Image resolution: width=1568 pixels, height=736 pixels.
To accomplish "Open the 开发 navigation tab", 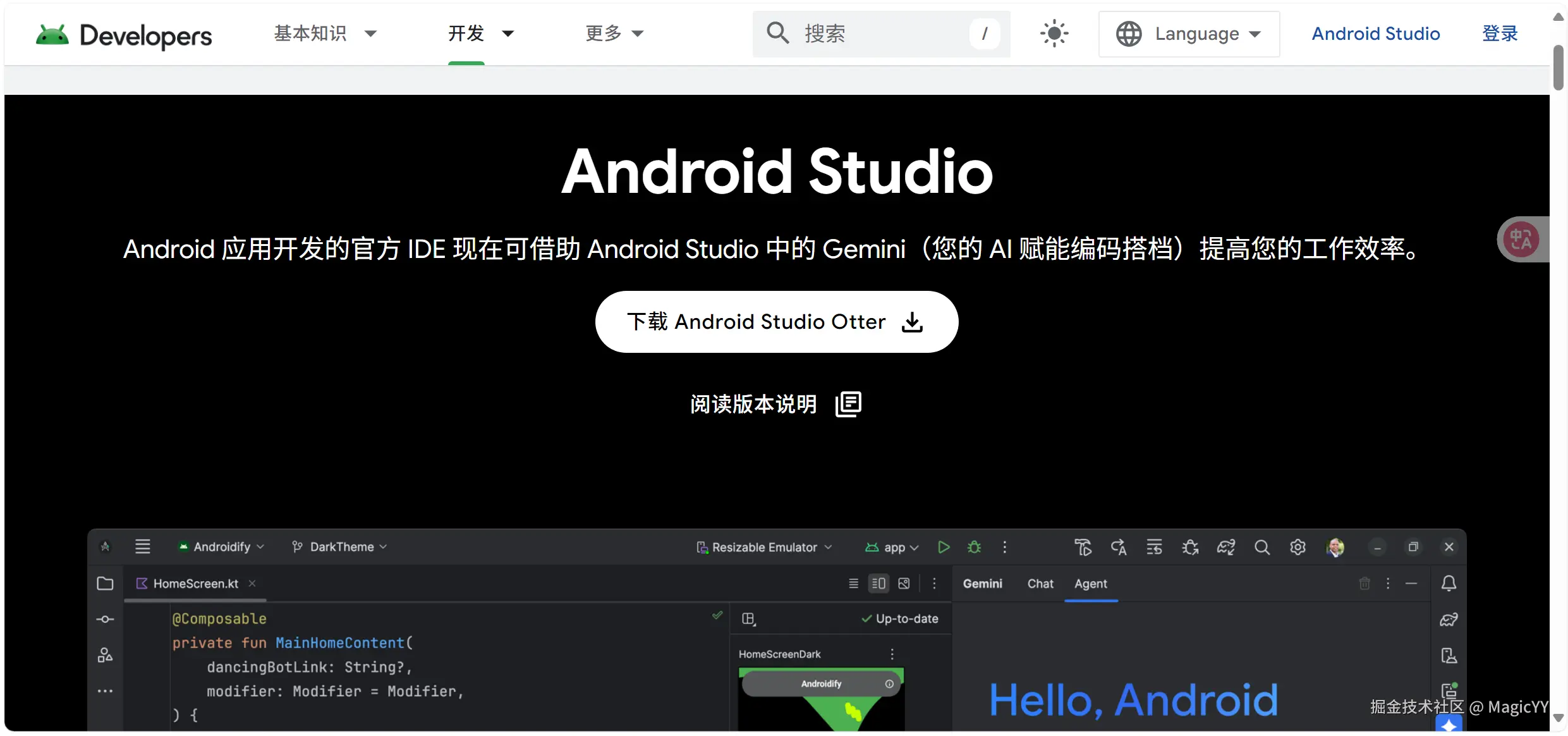I will pyautogui.click(x=466, y=34).
